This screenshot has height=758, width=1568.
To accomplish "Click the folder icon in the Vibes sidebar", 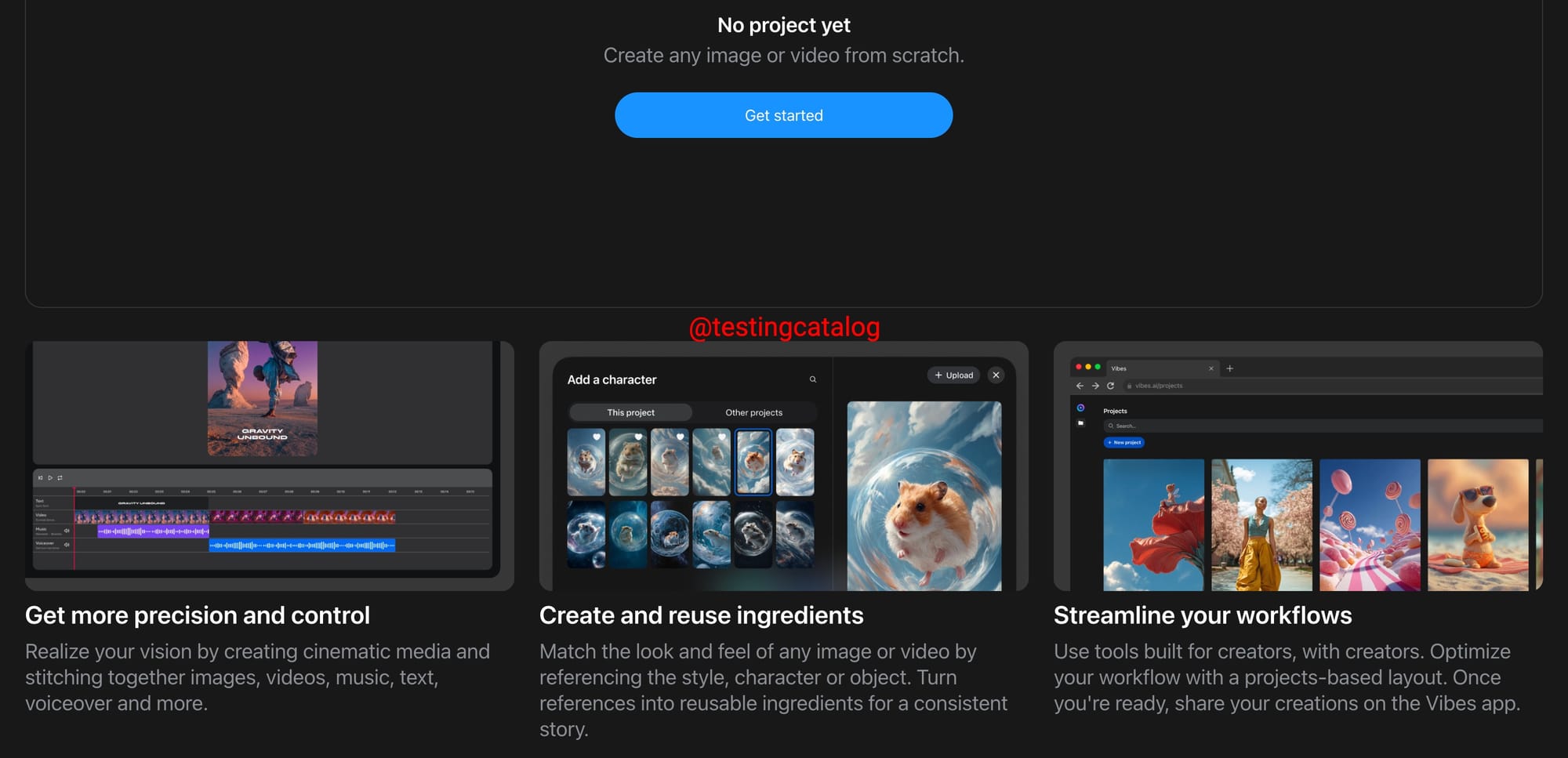I will coord(1081,423).
